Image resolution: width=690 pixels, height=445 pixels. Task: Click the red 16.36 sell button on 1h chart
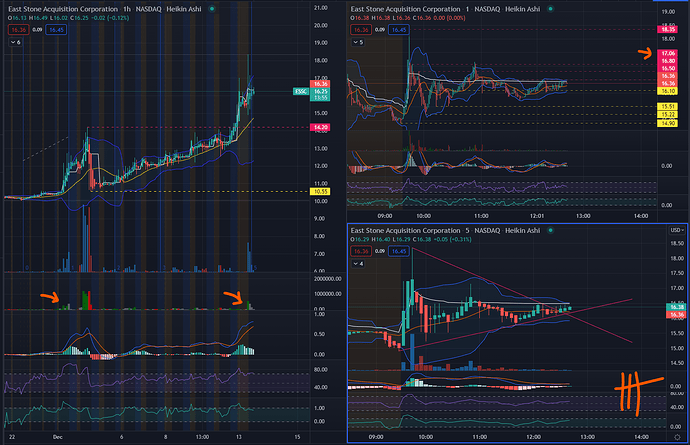click(x=18, y=30)
